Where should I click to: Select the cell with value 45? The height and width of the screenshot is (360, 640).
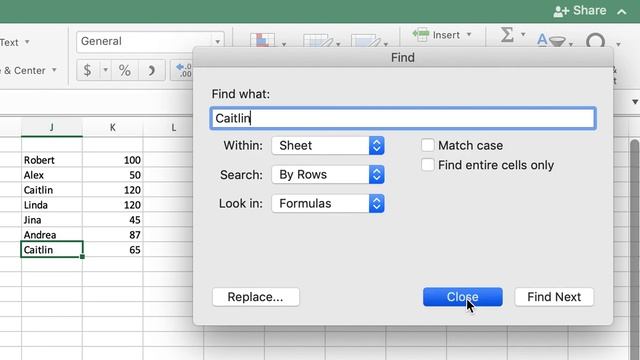click(x=113, y=220)
